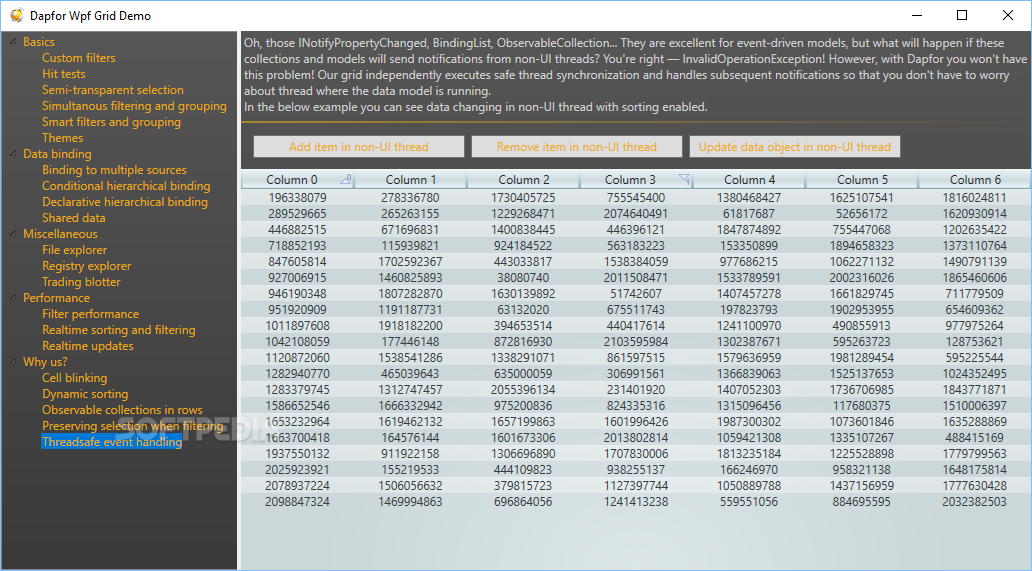Open the Custom filters demo
This screenshot has height=571, width=1032.
[x=78, y=58]
